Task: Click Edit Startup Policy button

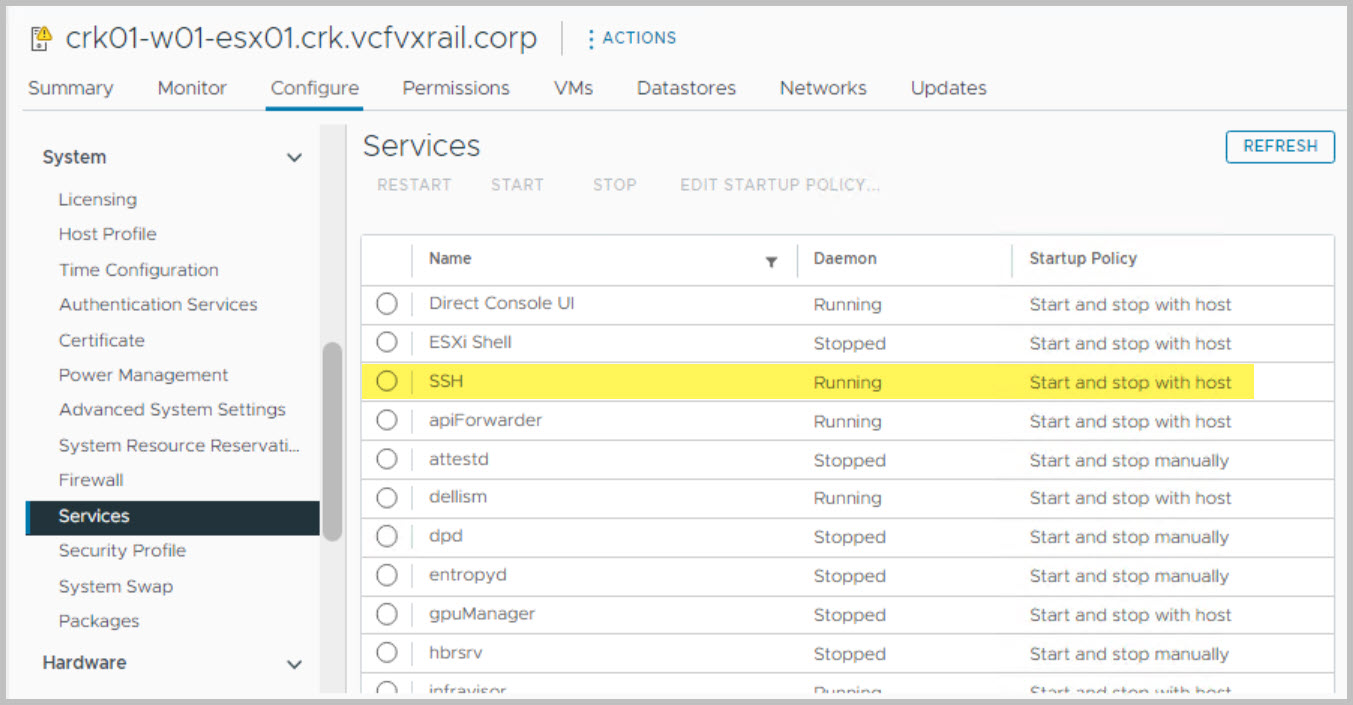Action: [x=779, y=185]
